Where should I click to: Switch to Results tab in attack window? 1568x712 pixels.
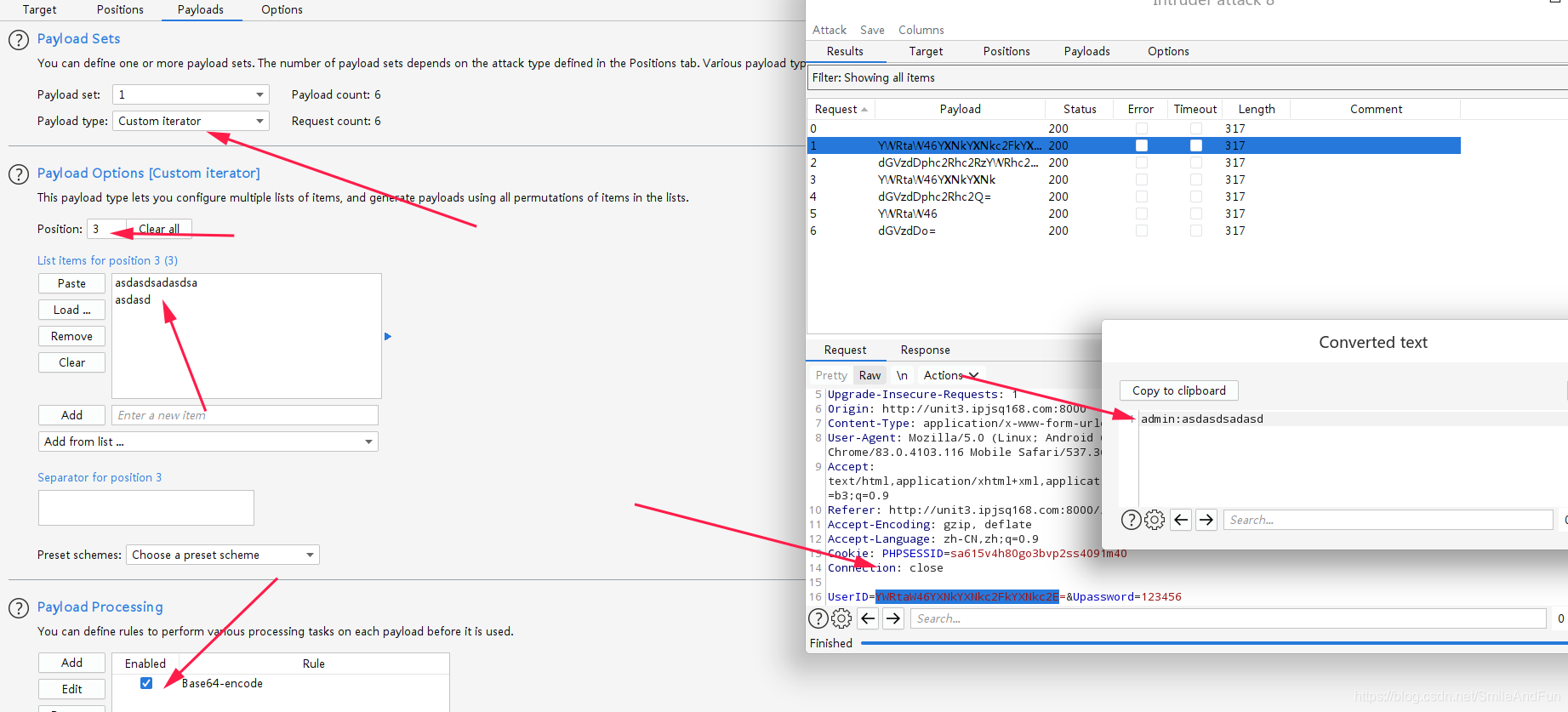845,51
